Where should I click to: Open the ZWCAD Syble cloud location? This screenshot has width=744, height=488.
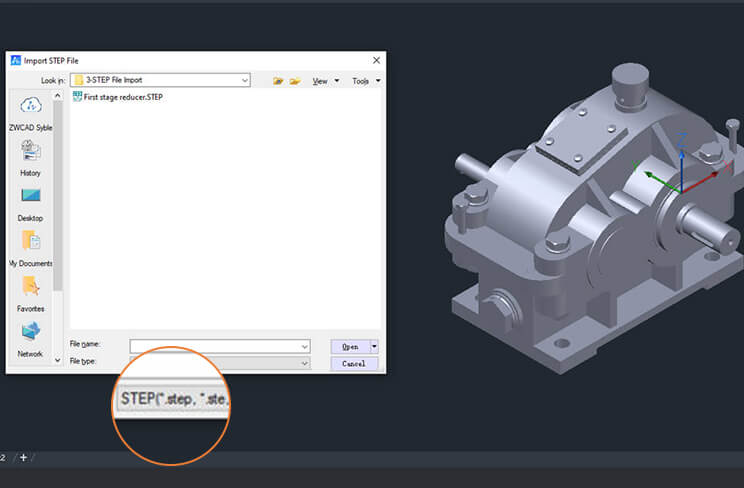(30, 109)
